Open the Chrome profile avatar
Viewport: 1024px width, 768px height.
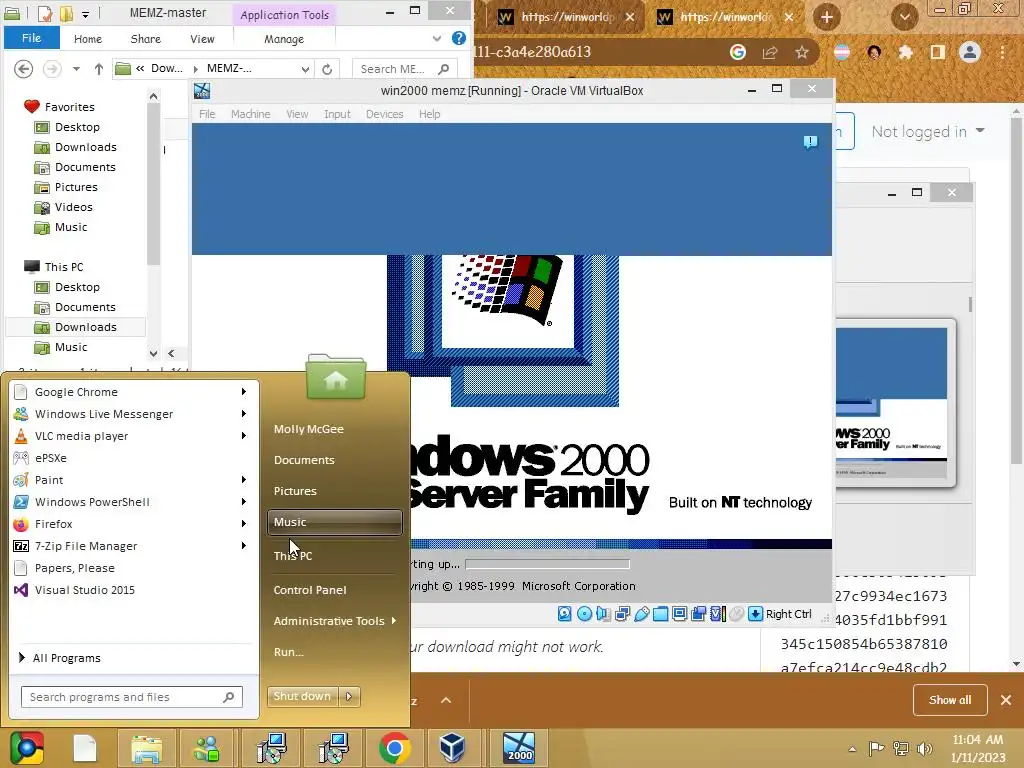970,52
